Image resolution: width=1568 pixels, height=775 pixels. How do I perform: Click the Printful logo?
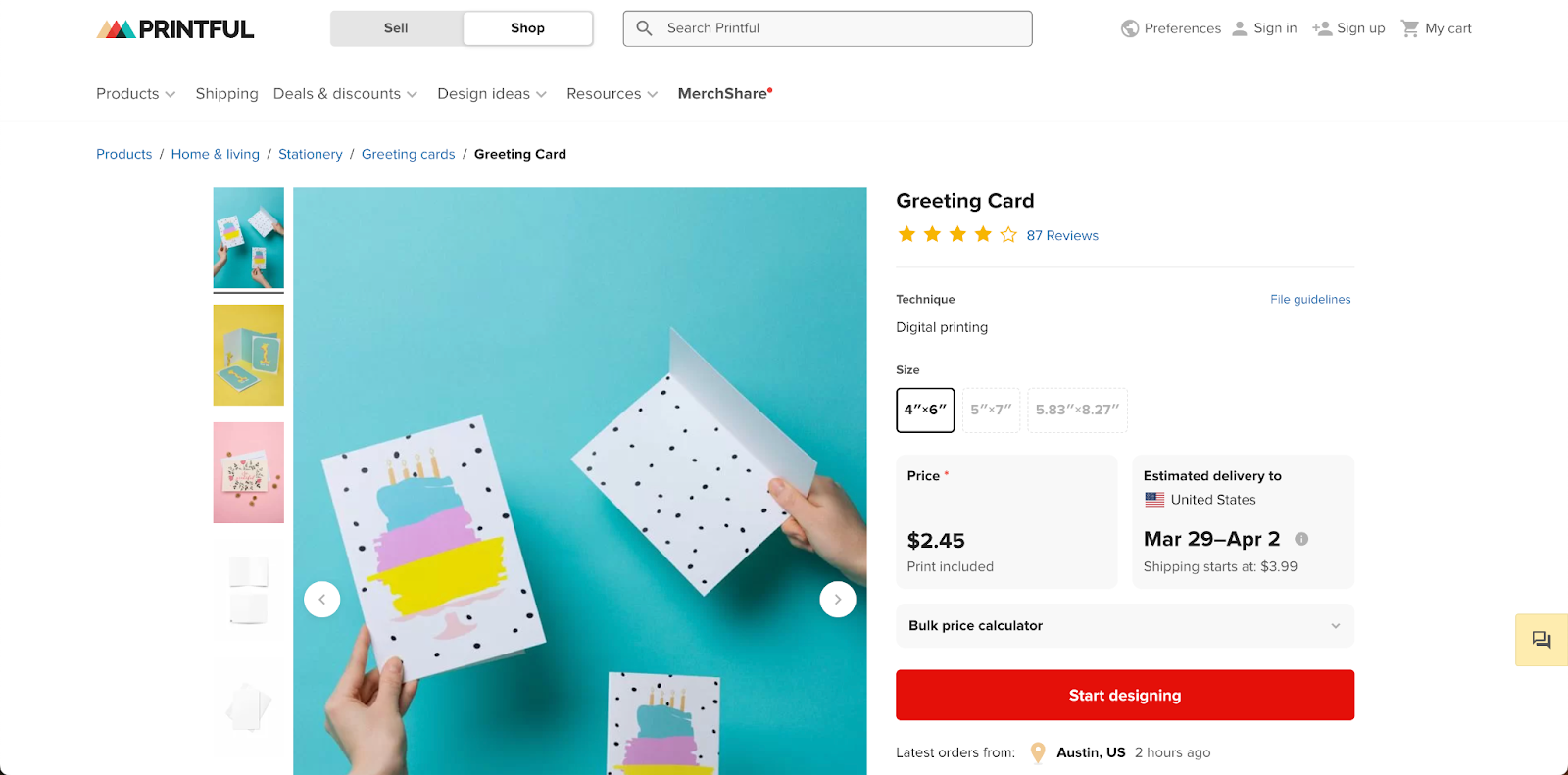pos(174,28)
